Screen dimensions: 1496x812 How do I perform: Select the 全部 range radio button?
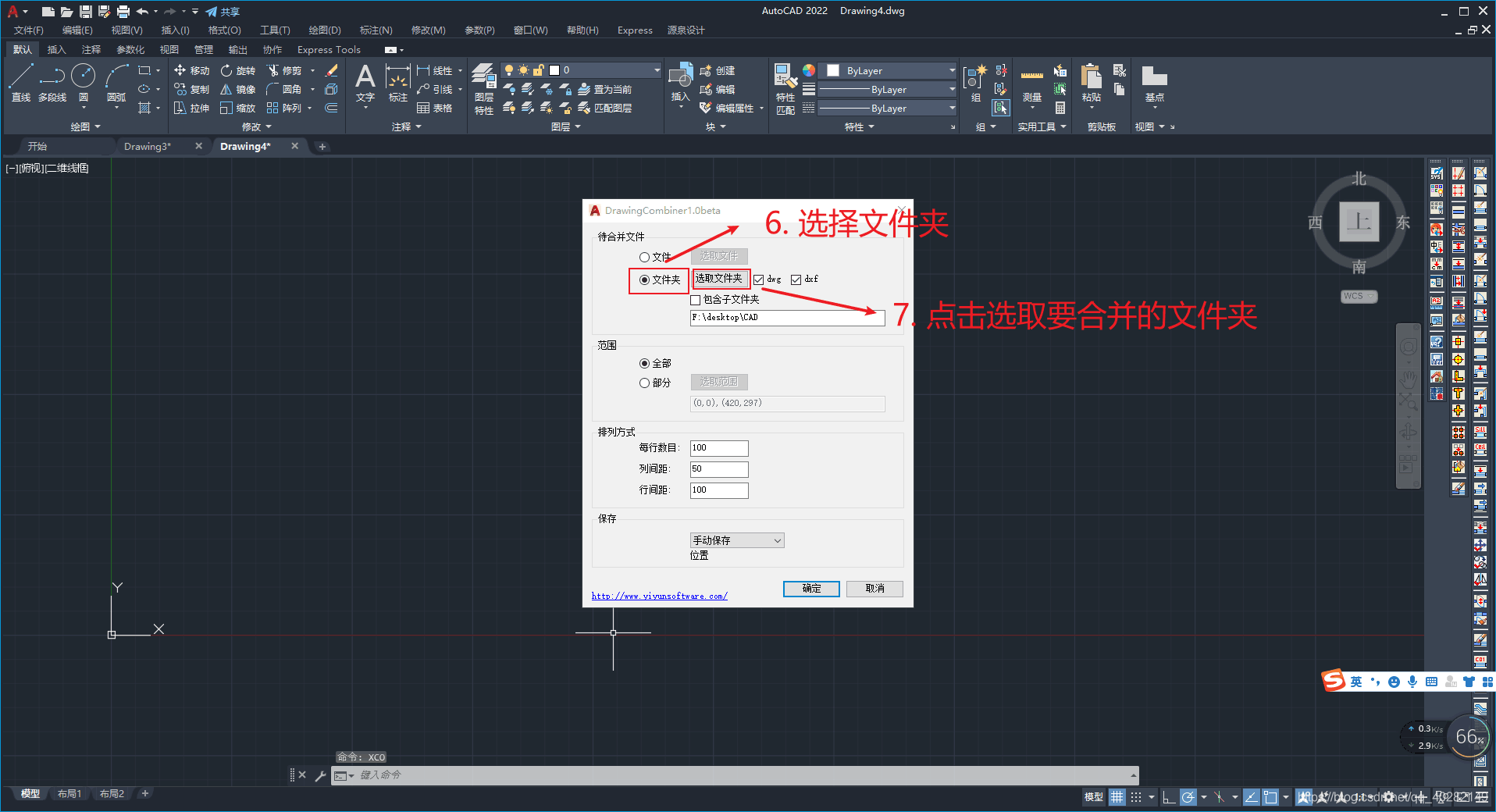(x=644, y=363)
